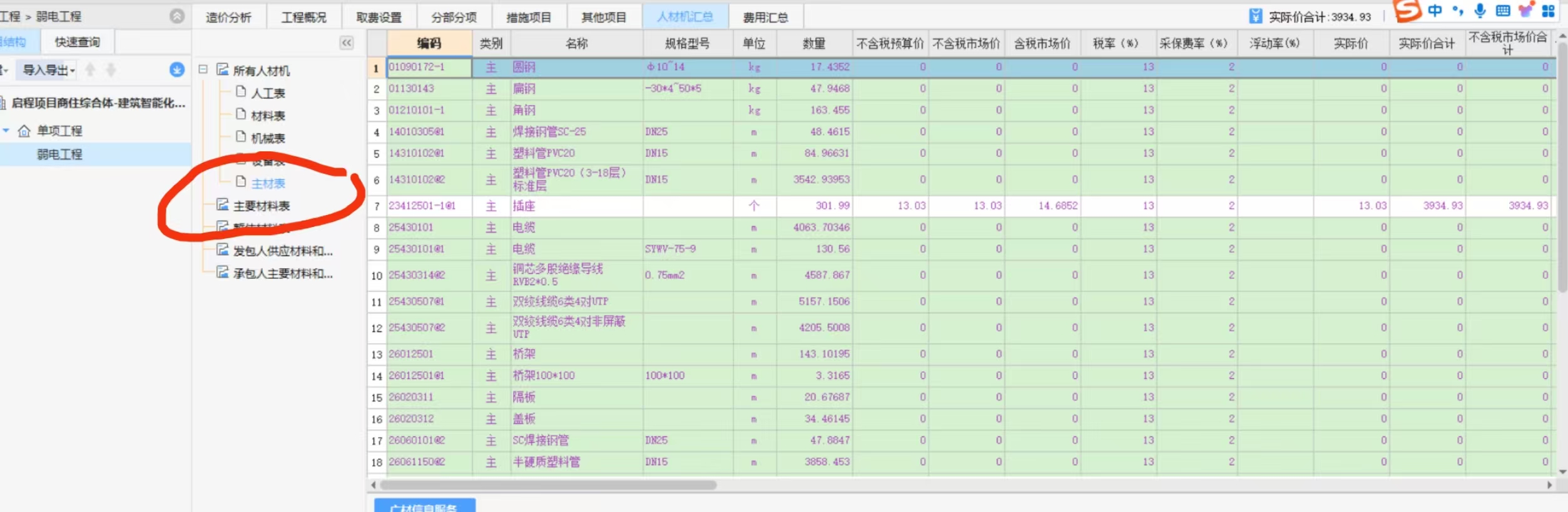Screen dimensions: 1568x512
Task: Click the Sogou input method S logo
Action: (x=1407, y=10)
